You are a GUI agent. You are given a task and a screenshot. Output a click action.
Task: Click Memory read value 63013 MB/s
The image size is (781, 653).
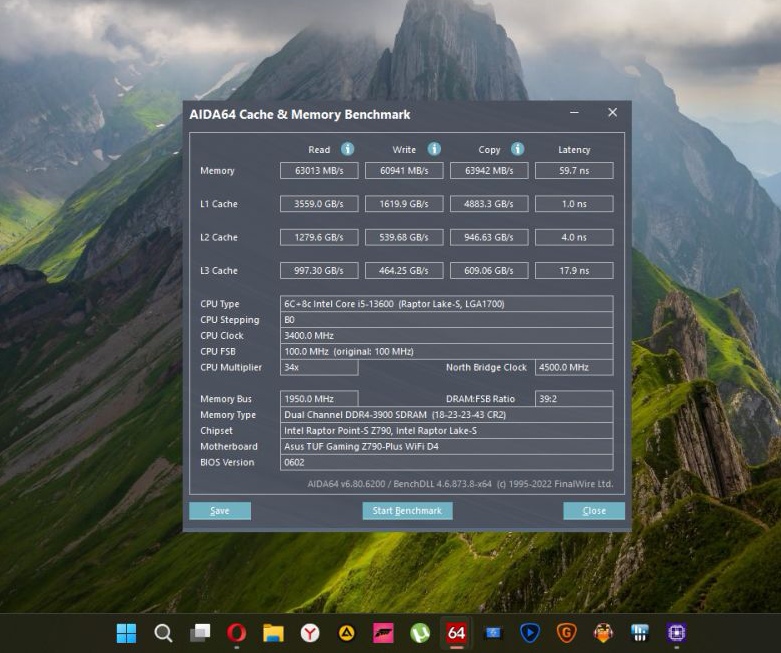(319, 170)
